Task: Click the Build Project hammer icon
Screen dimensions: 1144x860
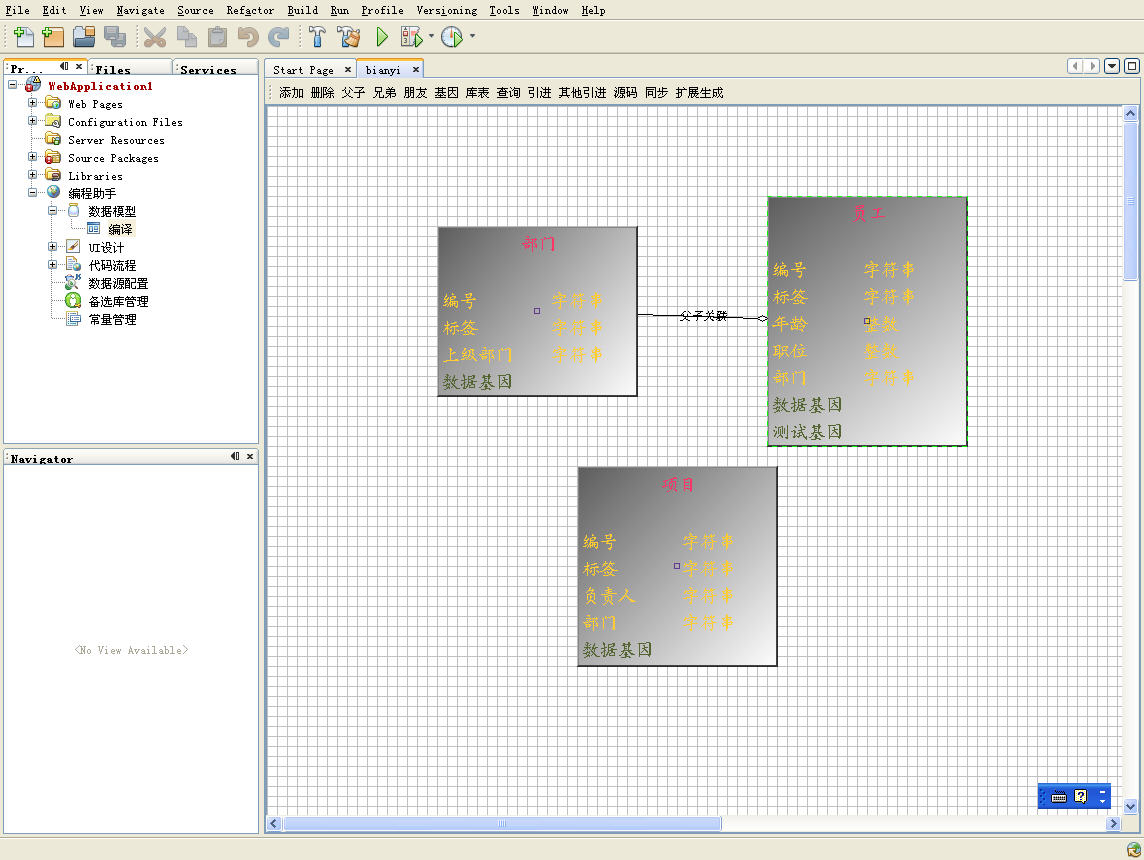Action: [x=317, y=37]
